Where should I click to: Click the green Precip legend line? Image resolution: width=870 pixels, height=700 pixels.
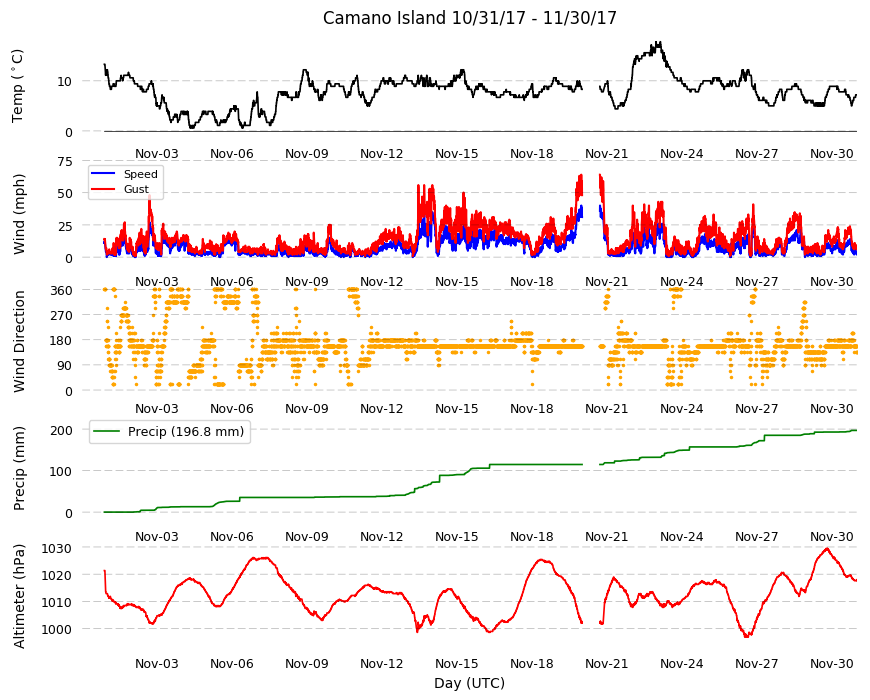tap(106, 432)
